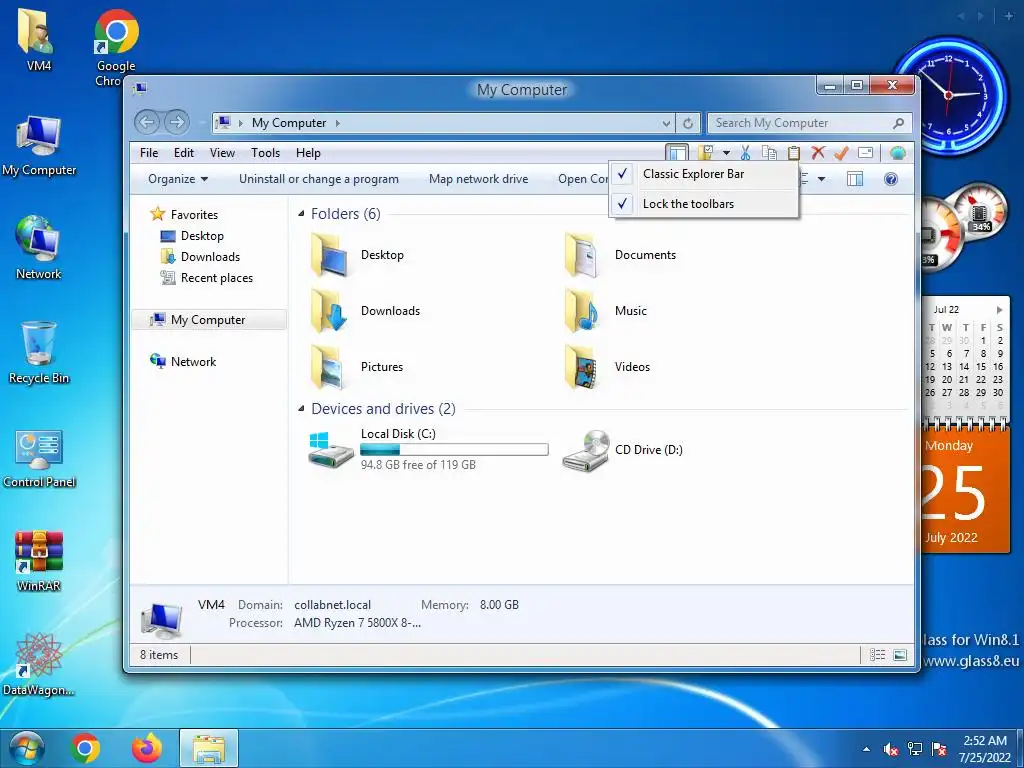Toggle the navigation pane toolbar icon
The image size is (1024, 768).
[x=677, y=153]
